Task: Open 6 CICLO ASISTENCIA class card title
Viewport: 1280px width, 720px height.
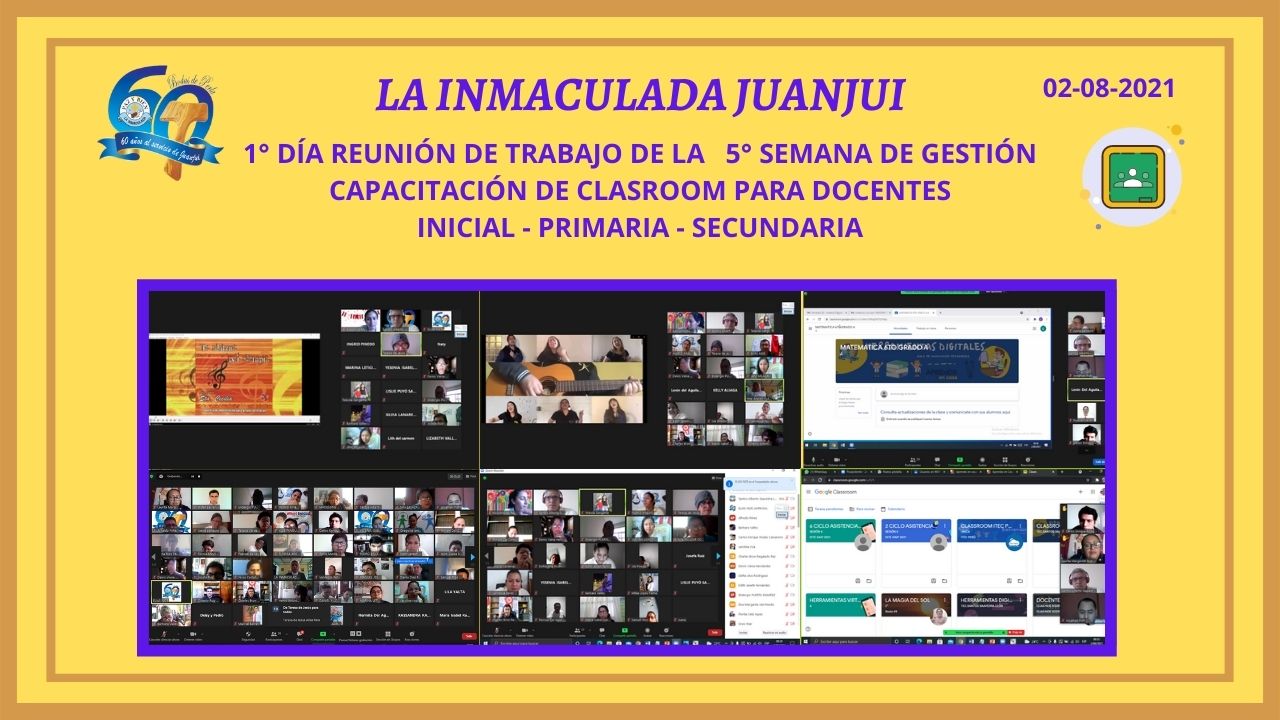Action: pyautogui.click(x=834, y=526)
